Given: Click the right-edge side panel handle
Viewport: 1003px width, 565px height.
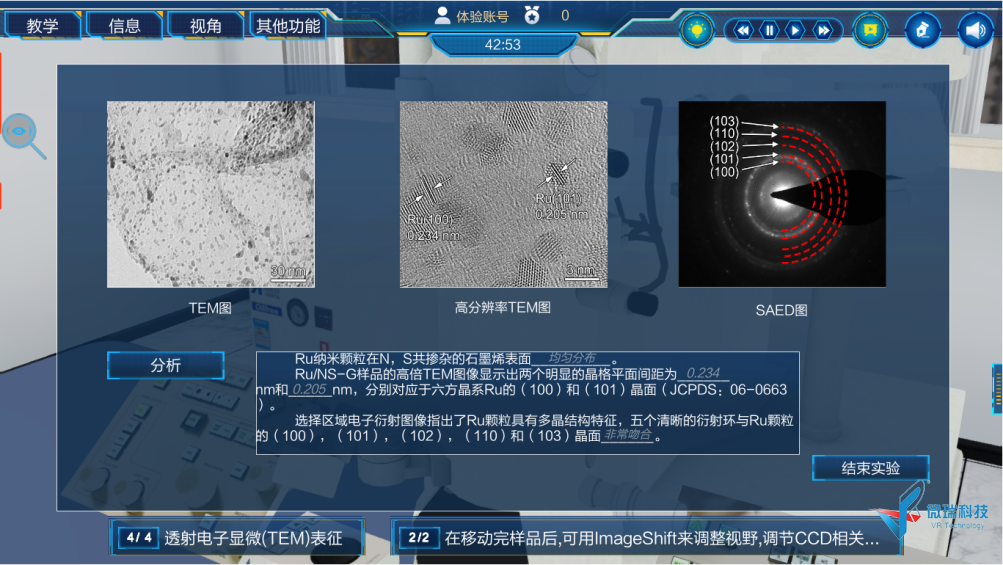Looking at the screenshot, I should (x=997, y=388).
